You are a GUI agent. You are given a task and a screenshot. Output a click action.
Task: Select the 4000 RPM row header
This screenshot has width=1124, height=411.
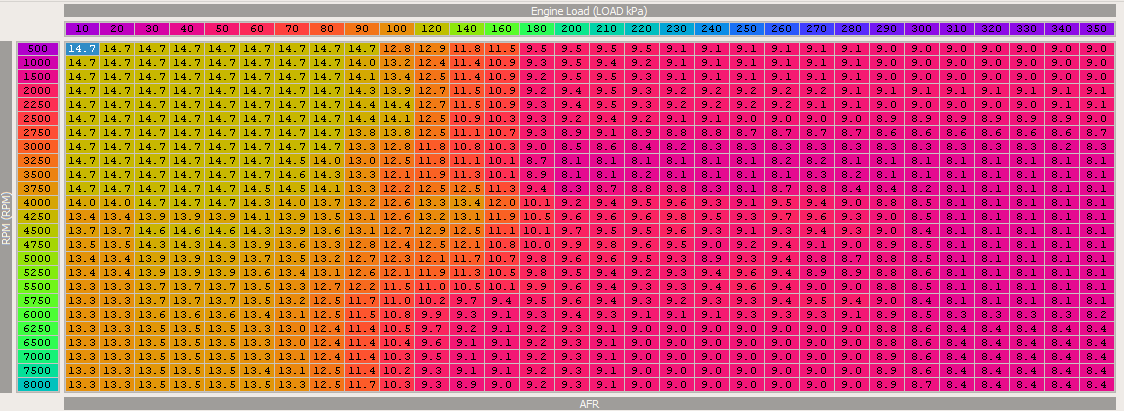(x=38, y=202)
